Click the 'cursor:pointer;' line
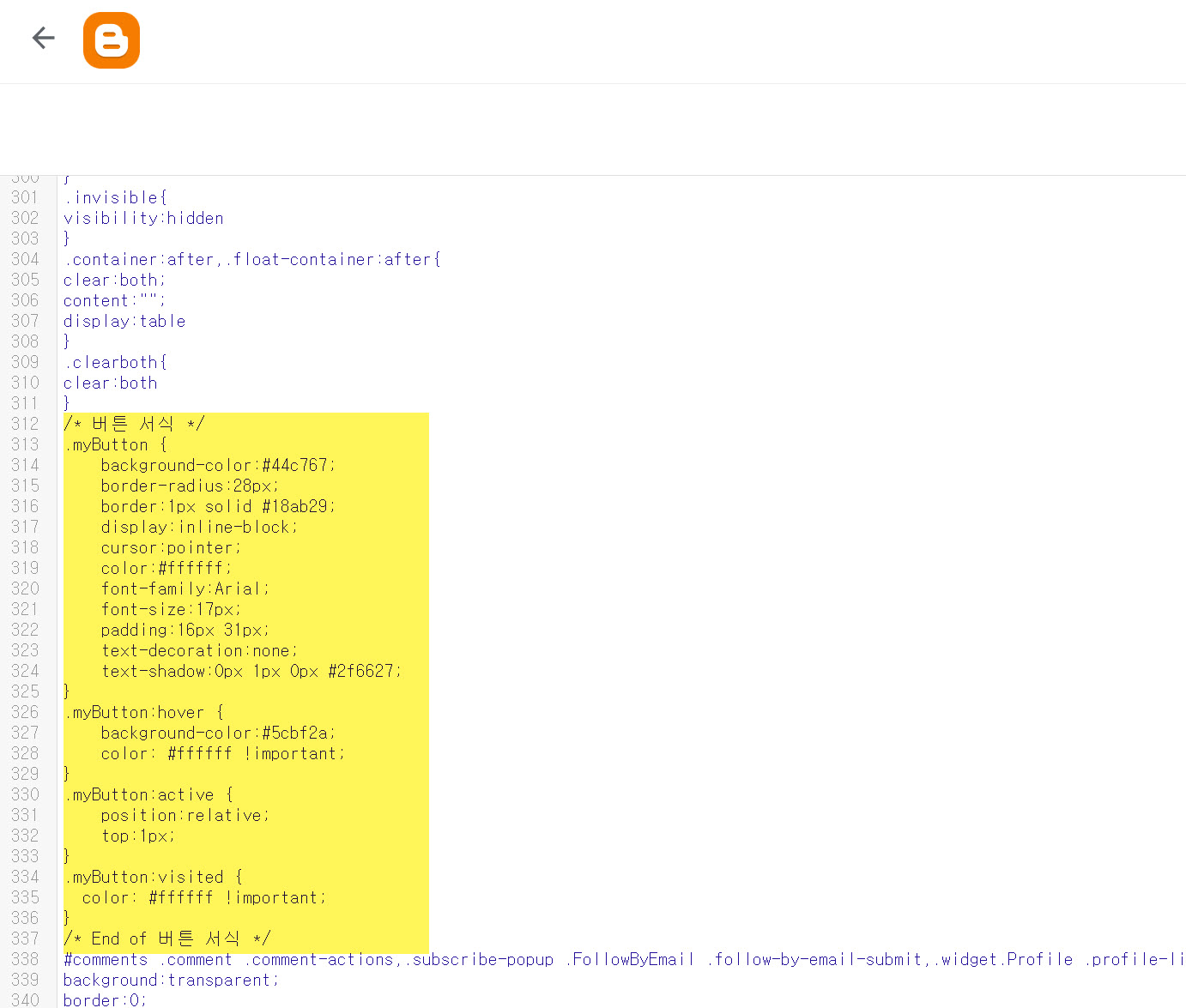 [171, 547]
